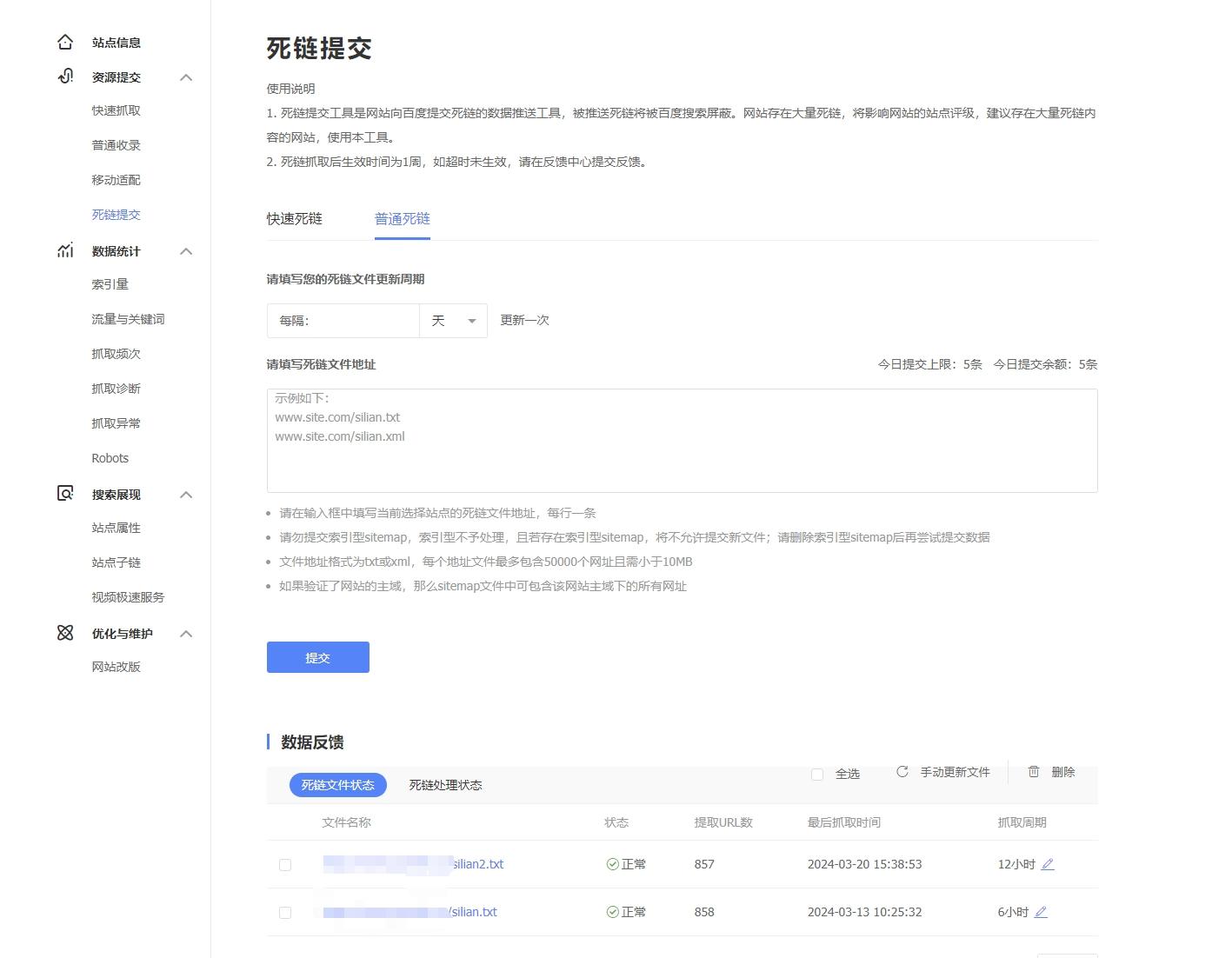This screenshot has width=1232, height=958.
Task: Click the timestamp 2024-03-20 15:38:53
Action: coord(864,864)
